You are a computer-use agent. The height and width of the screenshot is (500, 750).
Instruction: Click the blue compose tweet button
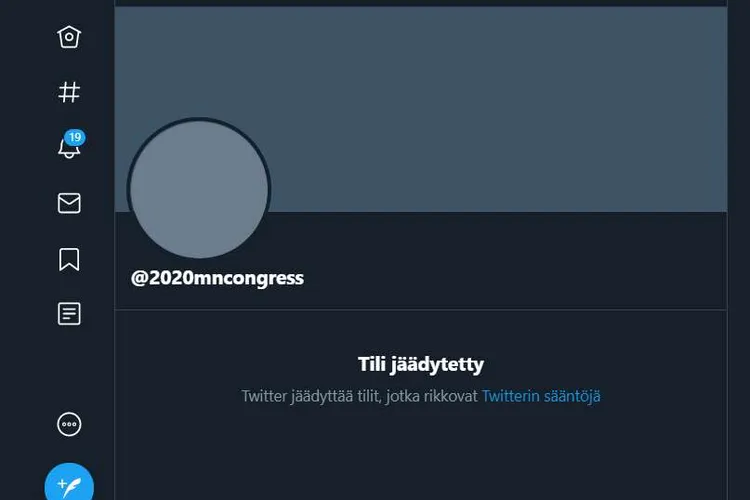[x=69, y=482]
